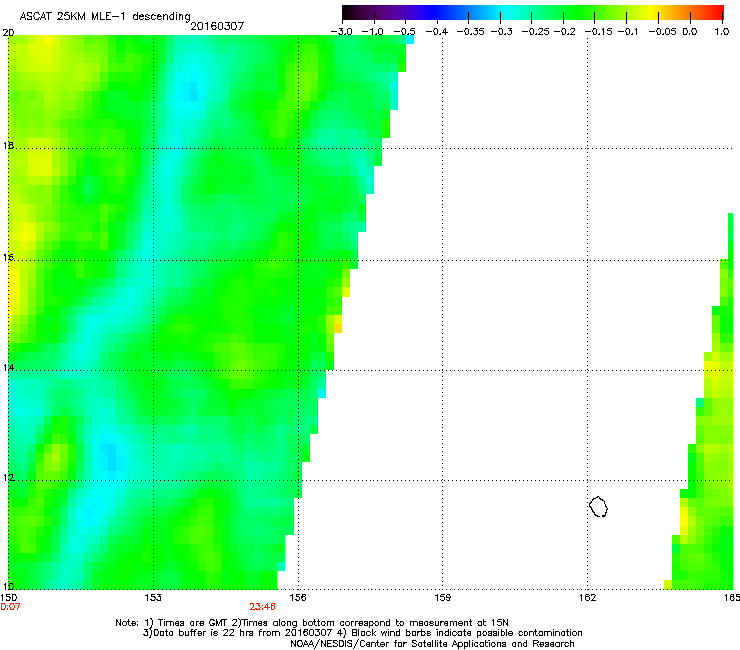Click the color scale label '-0.05'
The width and height of the screenshot is (740, 650).
[x=662, y=32]
